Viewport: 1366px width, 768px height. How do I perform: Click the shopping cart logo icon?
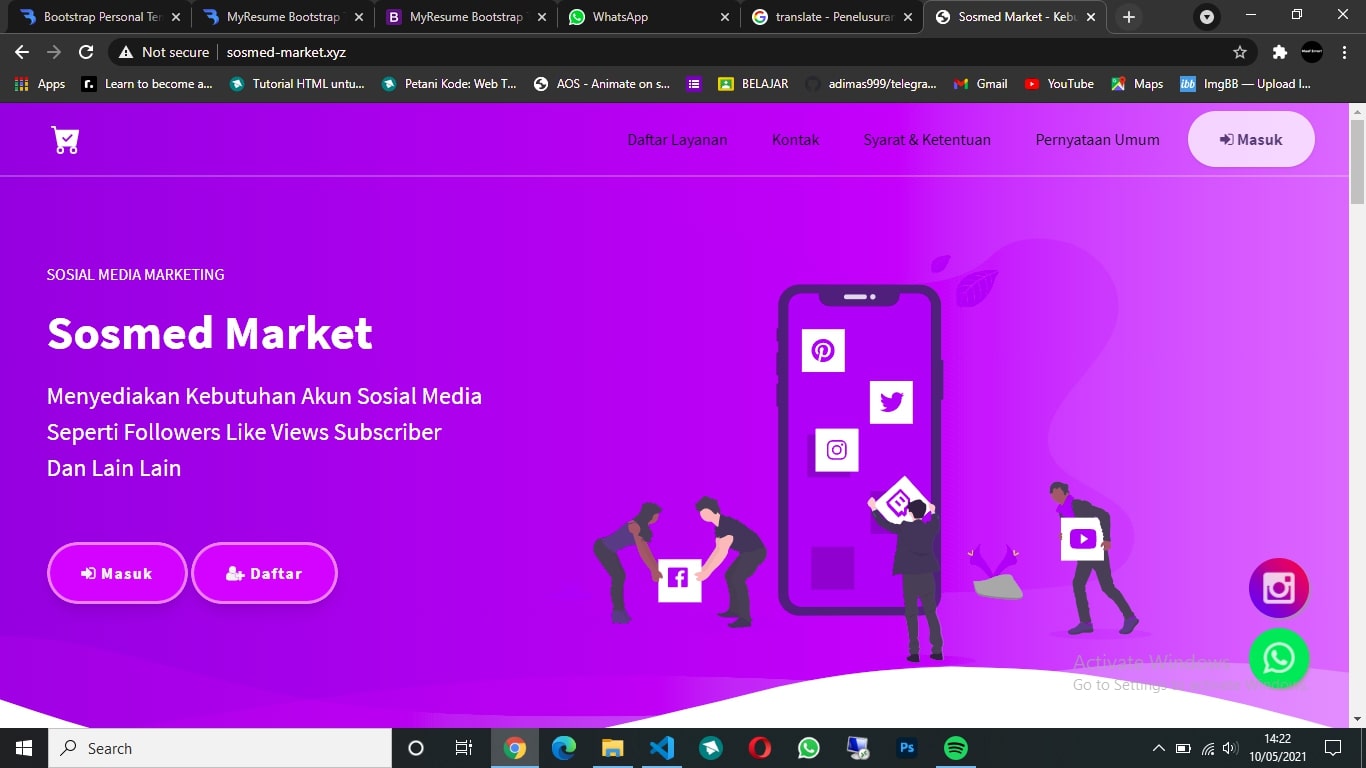point(65,141)
